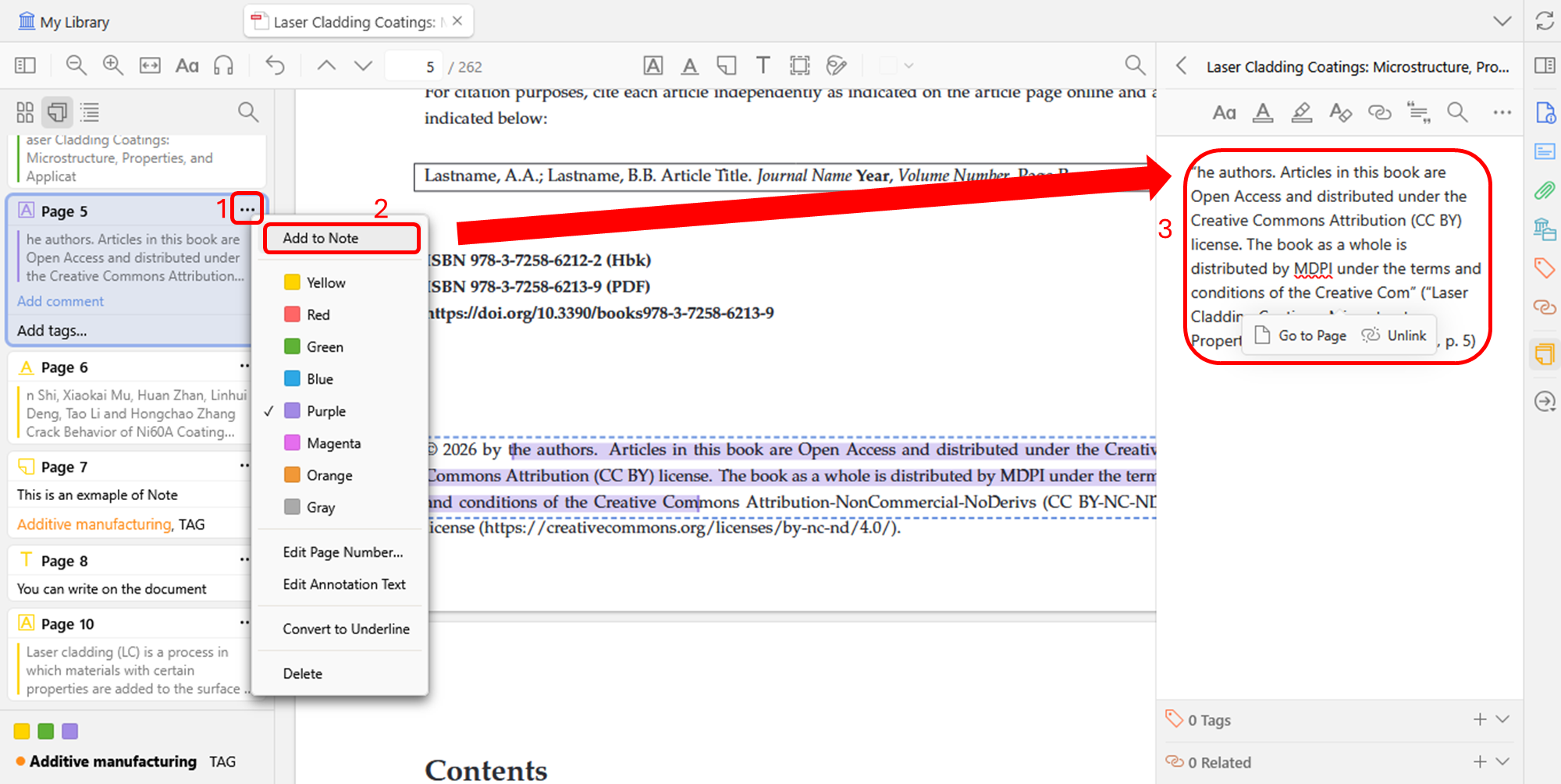Switch to outline view in sidebar
1561x784 pixels.
click(91, 112)
